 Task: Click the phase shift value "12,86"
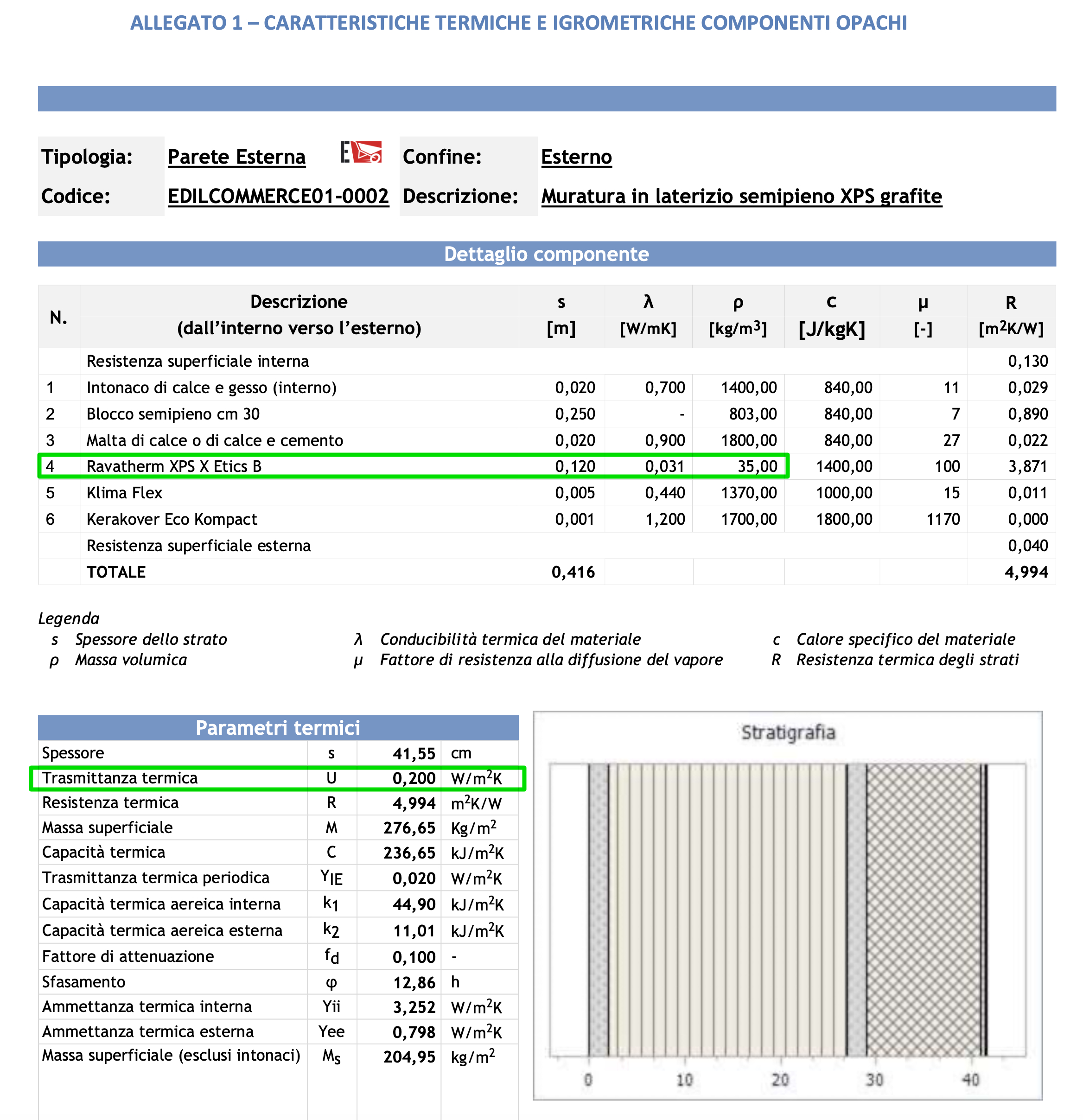click(x=414, y=983)
